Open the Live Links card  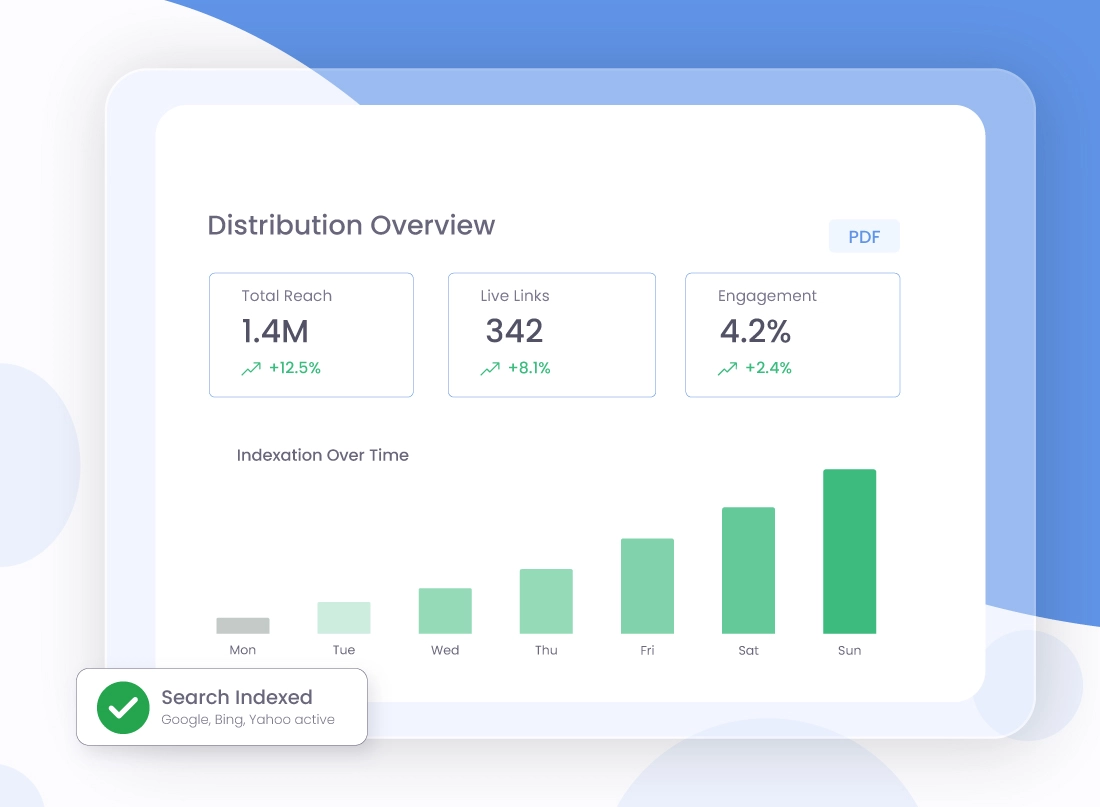coord(552,335)
